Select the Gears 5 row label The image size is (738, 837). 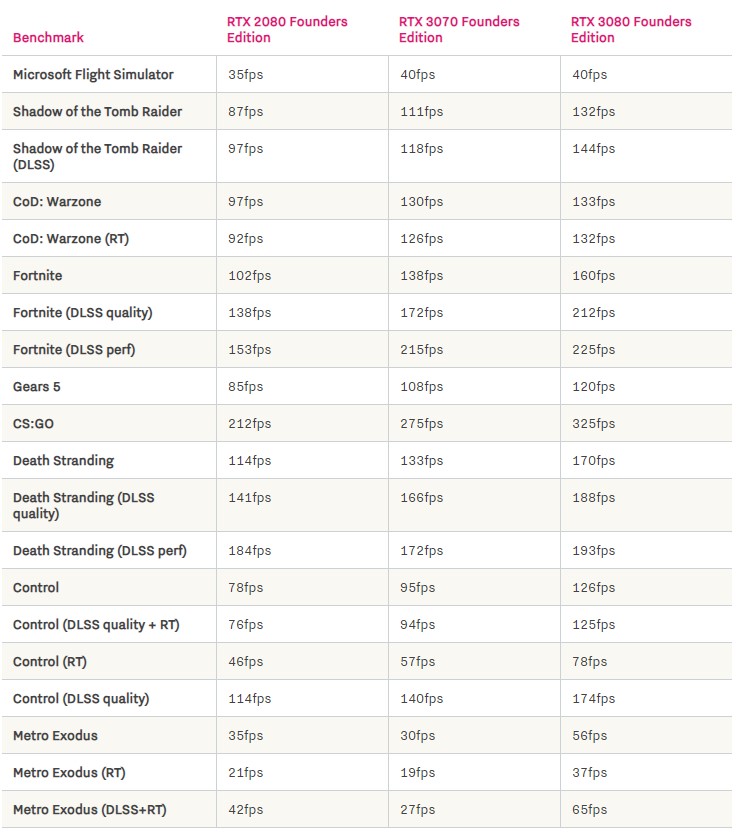[x=36, y=386]
